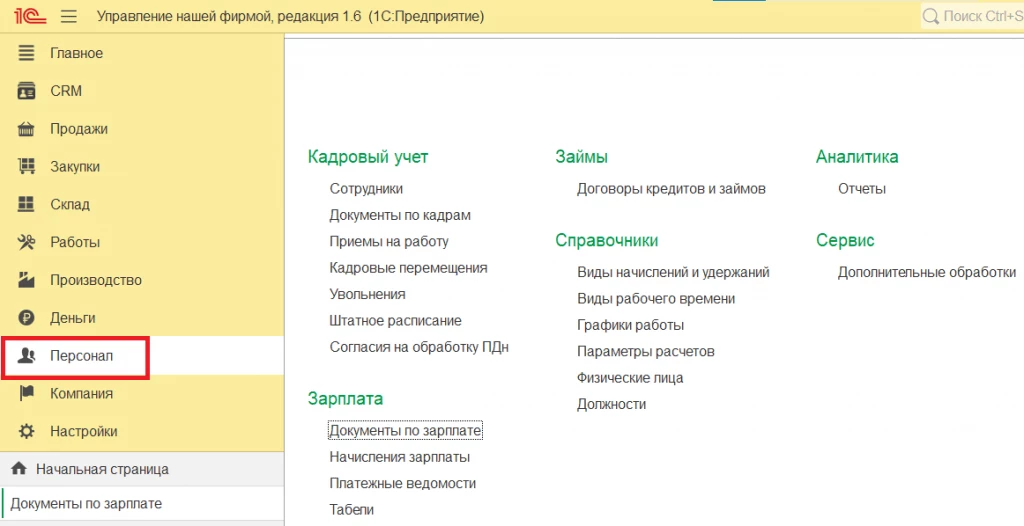The image size is (1024, 526).
Task: Click the Компания flag icon
Action: coord(26,393)
